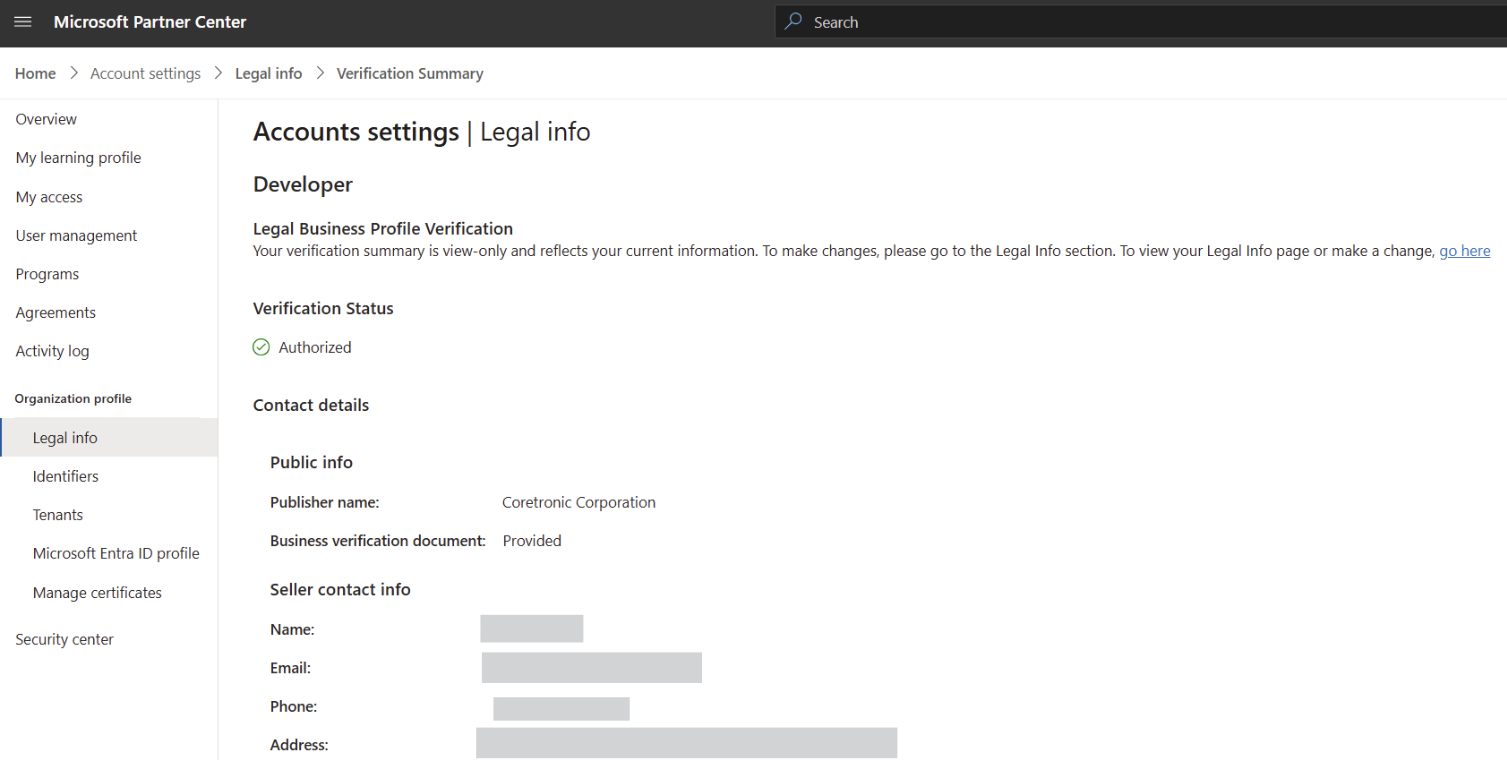The width and height of the screenshot is (1507, 760).
Task: Open My learning profile
Action: (x=78, y=158)
